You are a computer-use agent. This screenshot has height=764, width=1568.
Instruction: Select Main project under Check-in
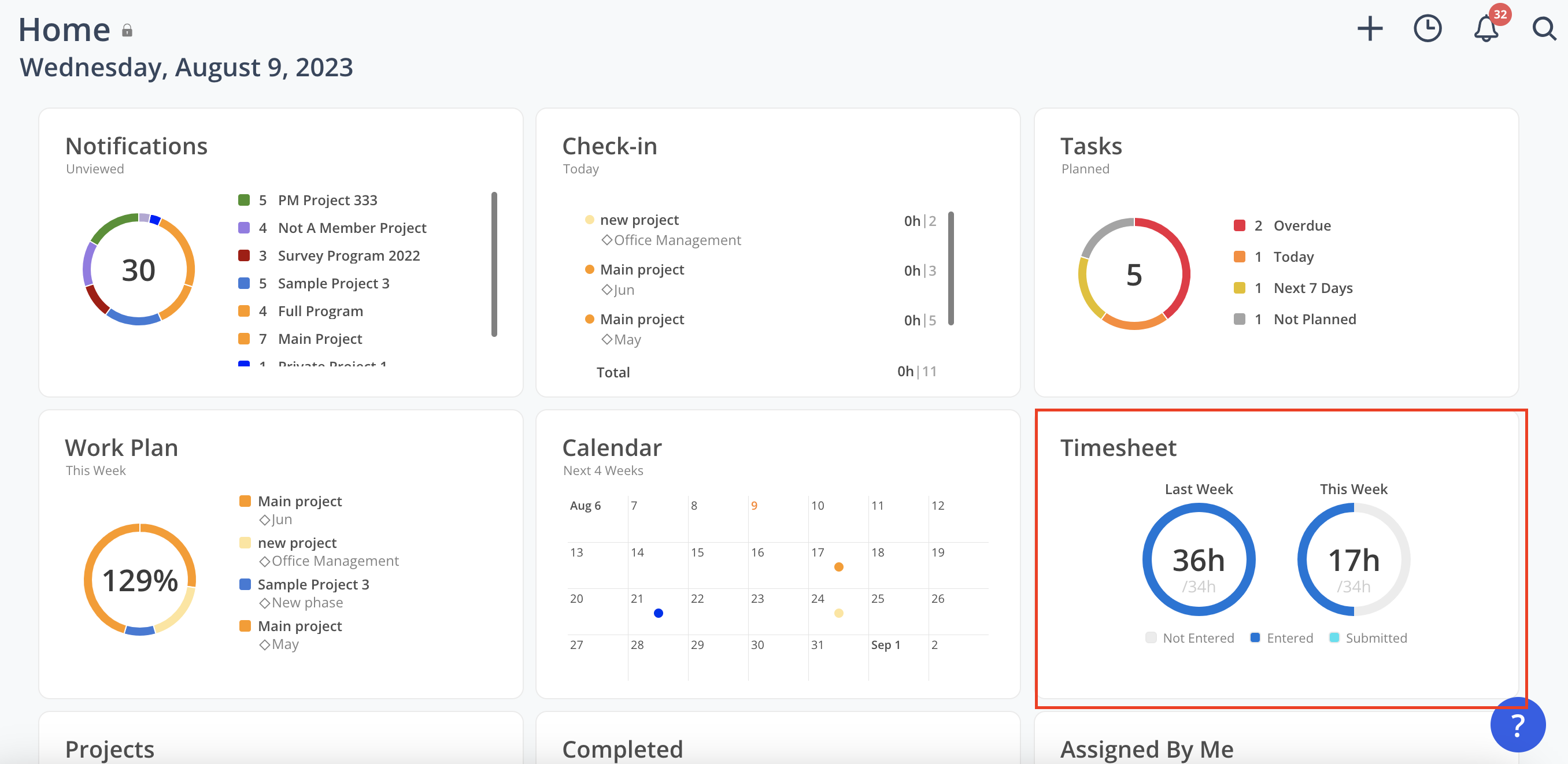(642, 269)
